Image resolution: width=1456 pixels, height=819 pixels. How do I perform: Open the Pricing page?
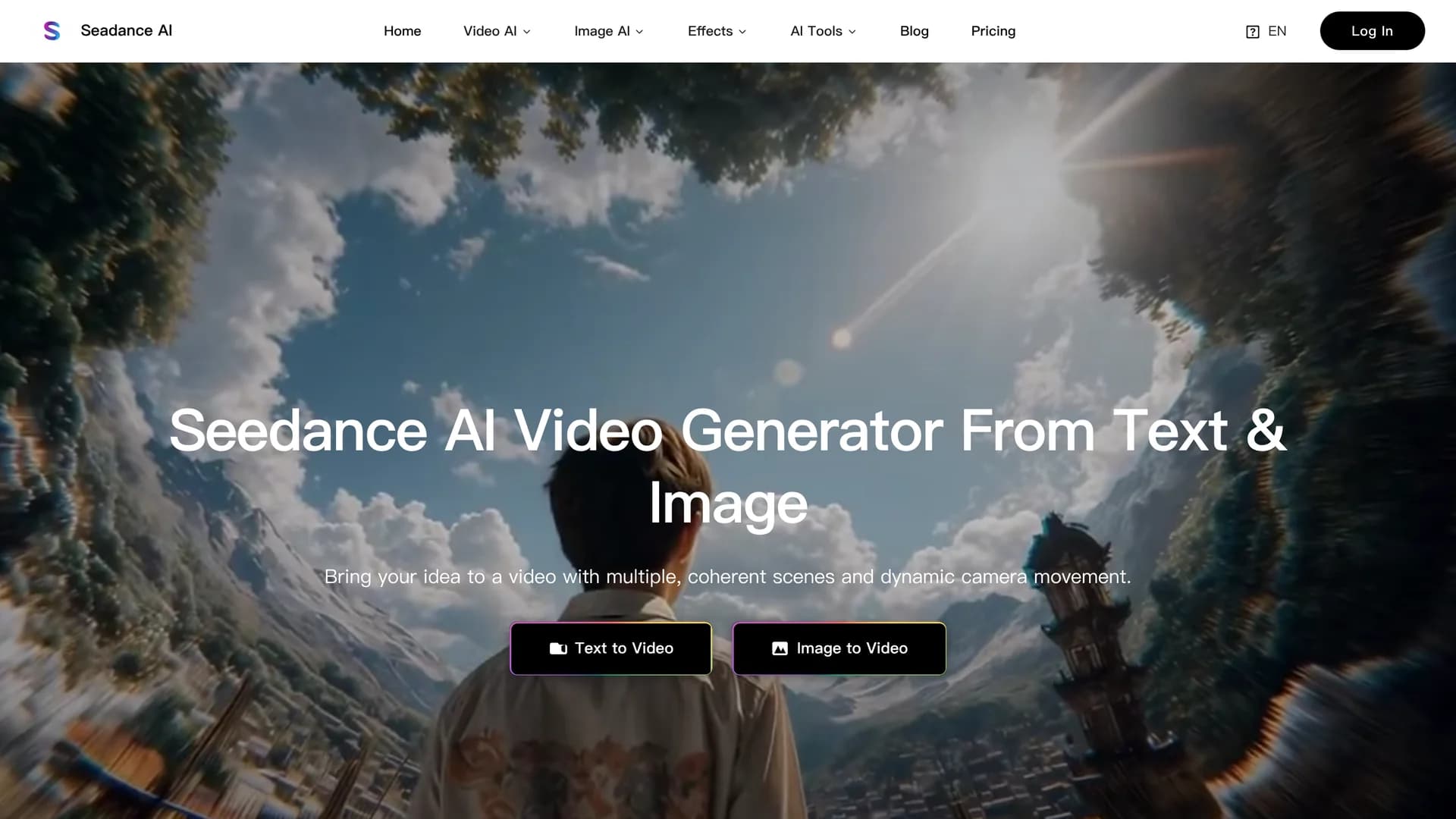(x=993, y=31)
